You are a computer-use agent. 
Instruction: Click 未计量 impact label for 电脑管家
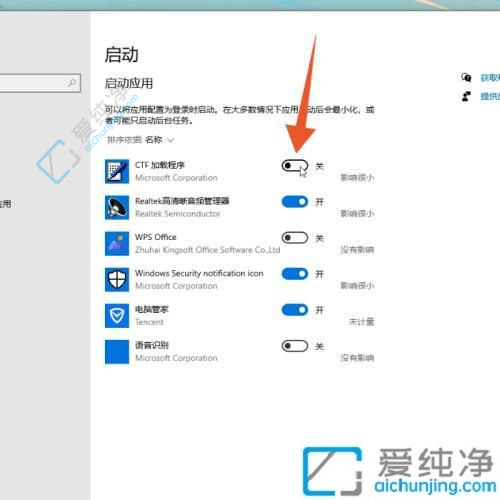(361, 322)
